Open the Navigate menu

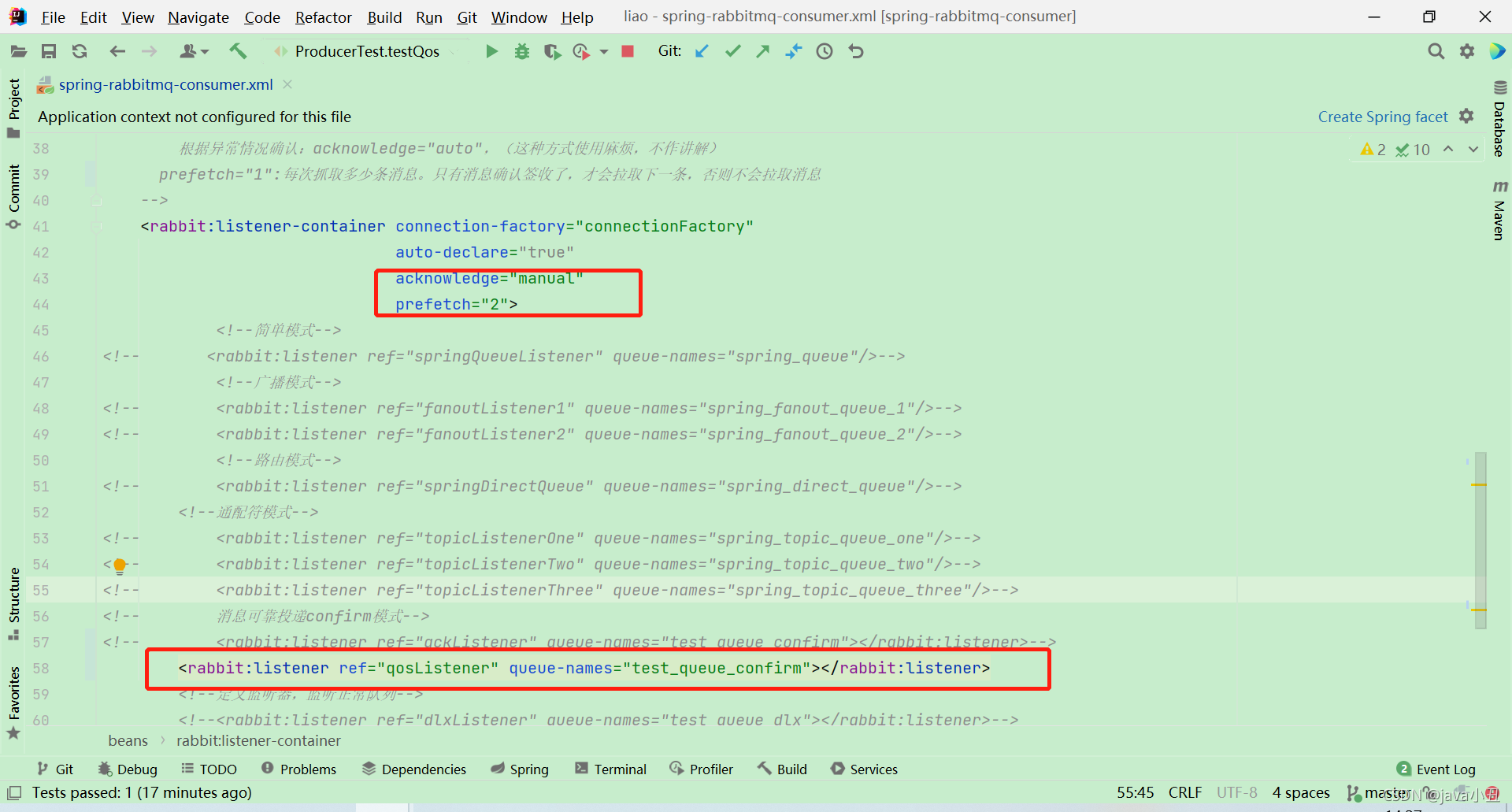(x=198, y=17)
